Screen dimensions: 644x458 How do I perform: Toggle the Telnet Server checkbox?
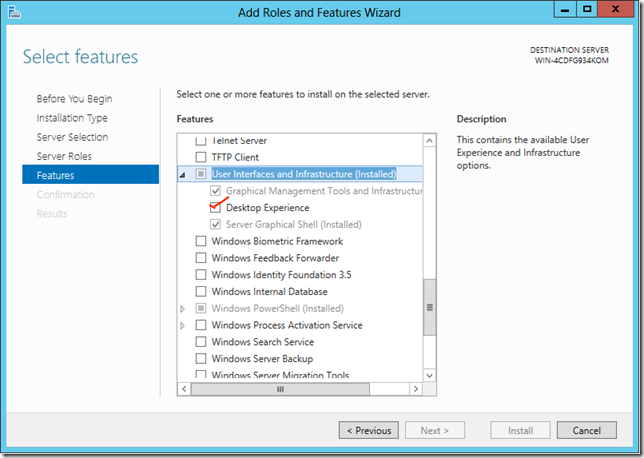tap(201, 141)
